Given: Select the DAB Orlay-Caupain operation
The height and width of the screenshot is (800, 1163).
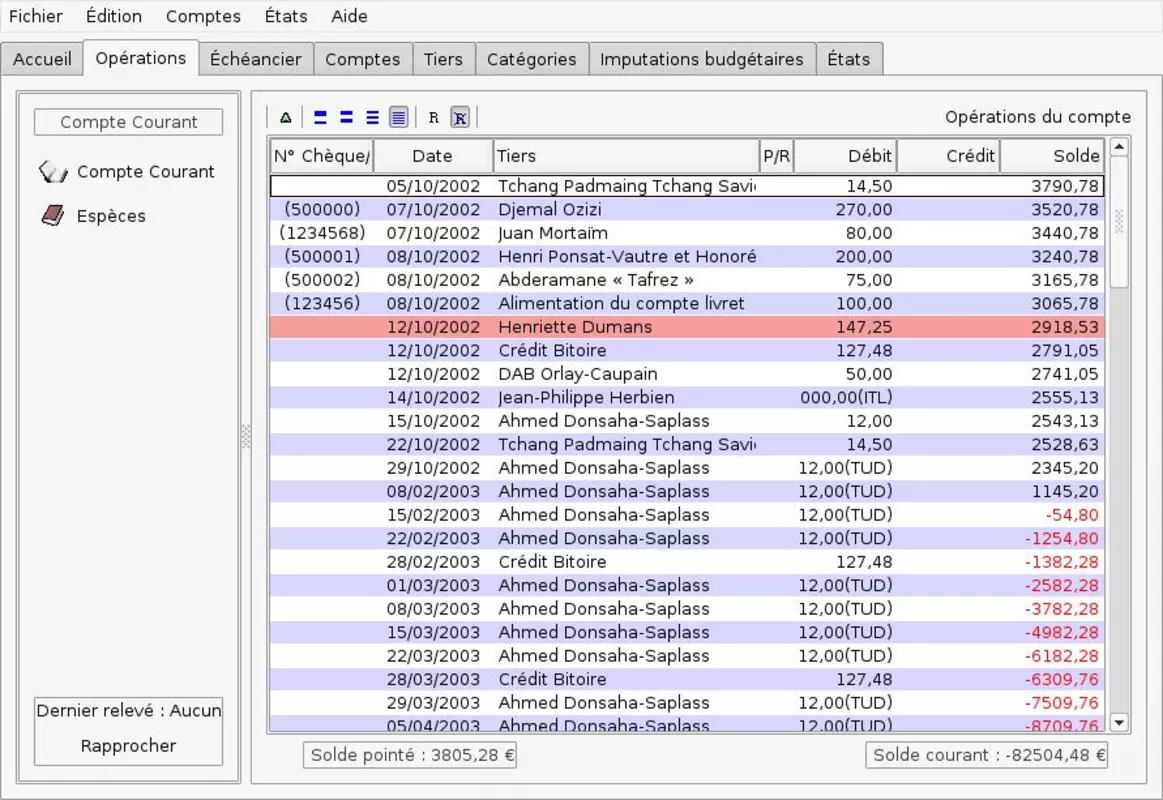Looking at the screenshot, I should (687, 374).
